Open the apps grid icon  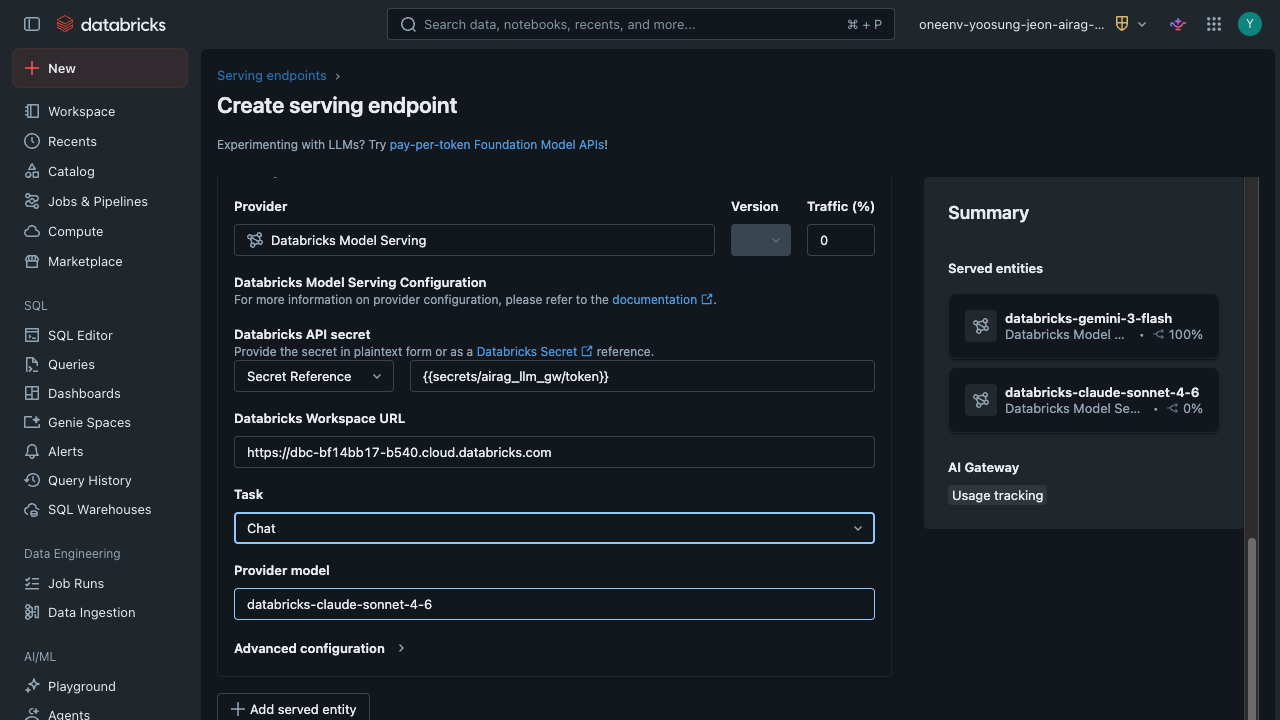1214,24
